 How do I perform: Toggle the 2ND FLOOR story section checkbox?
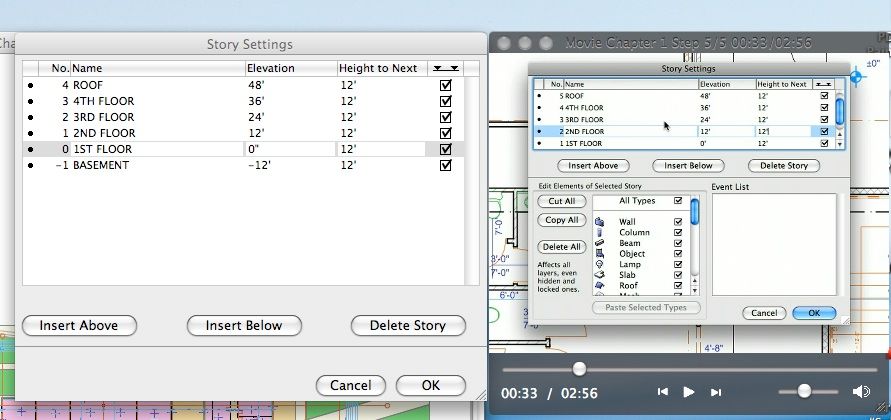446,133
